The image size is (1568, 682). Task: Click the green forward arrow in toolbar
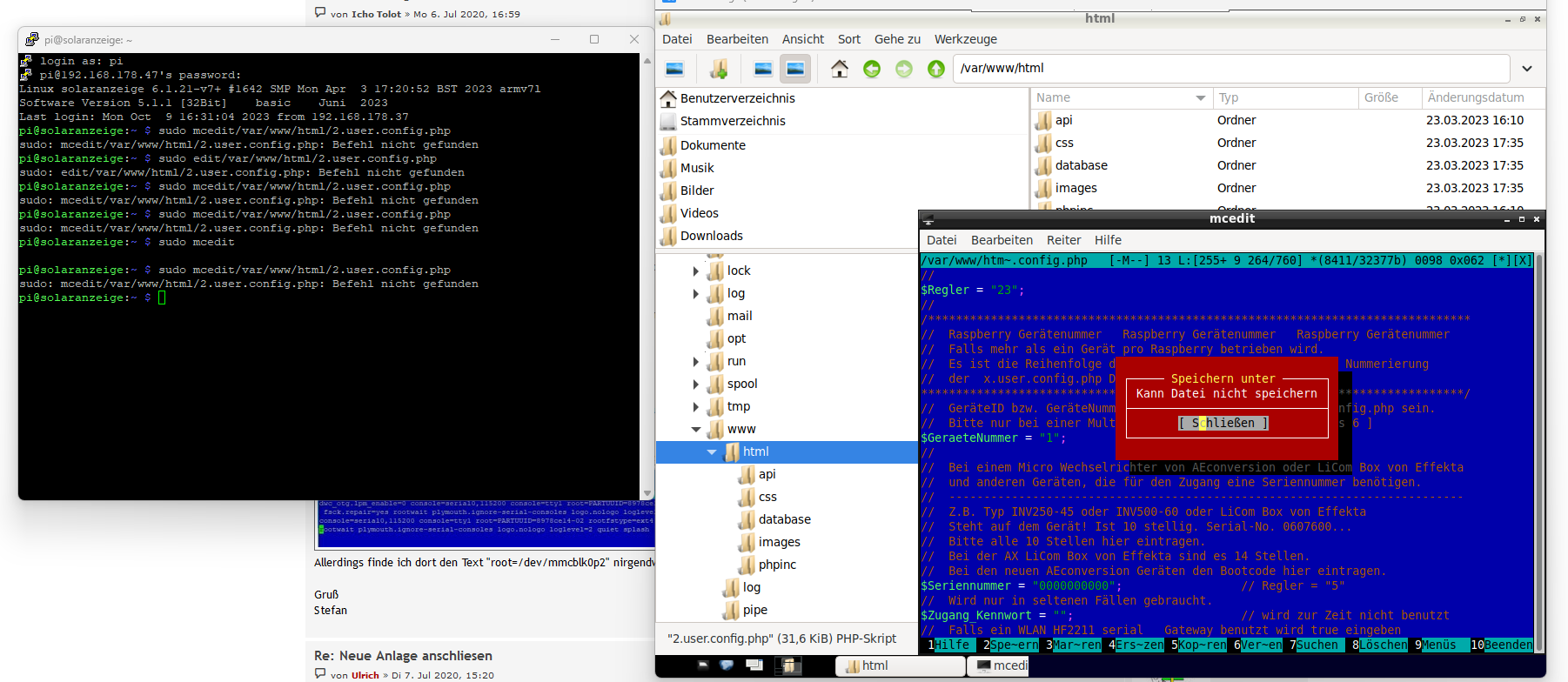904,69
